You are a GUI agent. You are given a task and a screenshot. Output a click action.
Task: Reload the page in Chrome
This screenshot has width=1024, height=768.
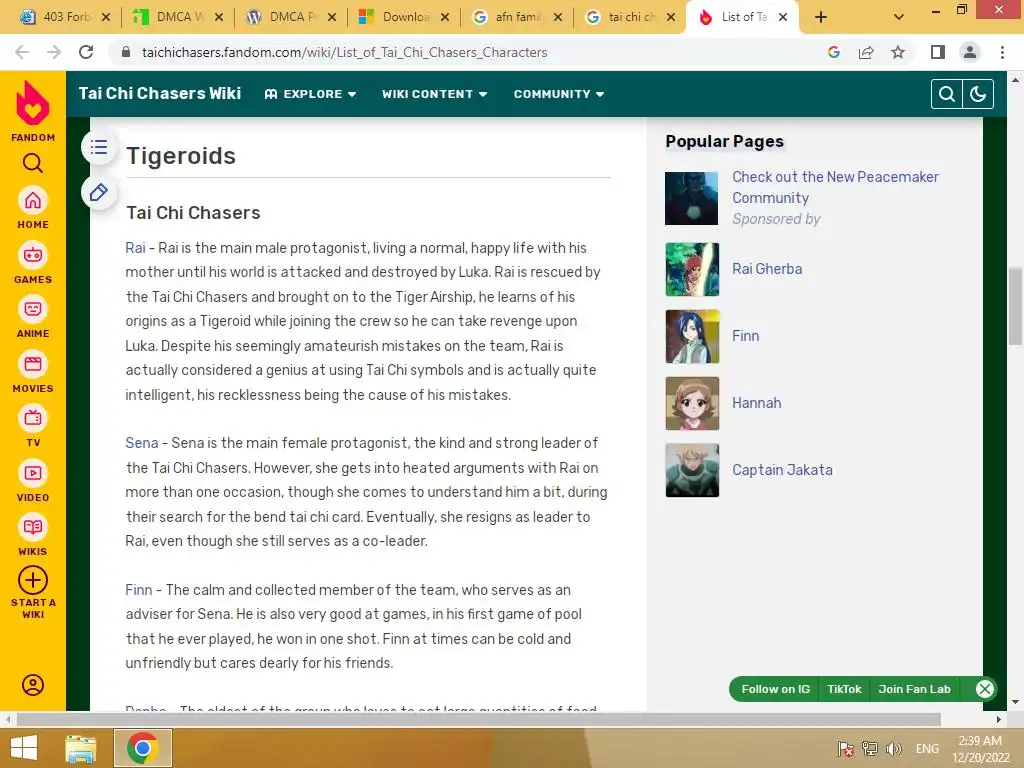click(86, 52)
